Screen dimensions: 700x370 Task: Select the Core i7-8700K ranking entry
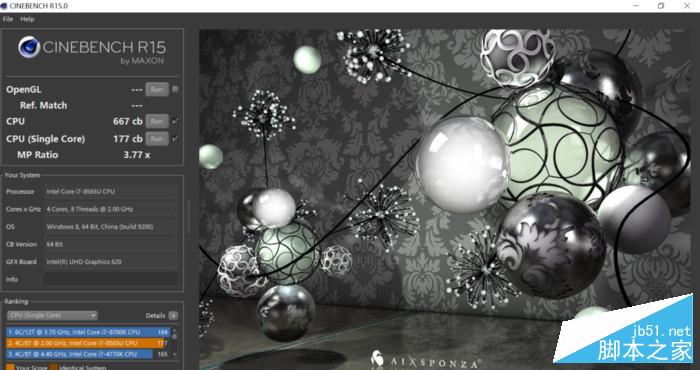point(88,332)
